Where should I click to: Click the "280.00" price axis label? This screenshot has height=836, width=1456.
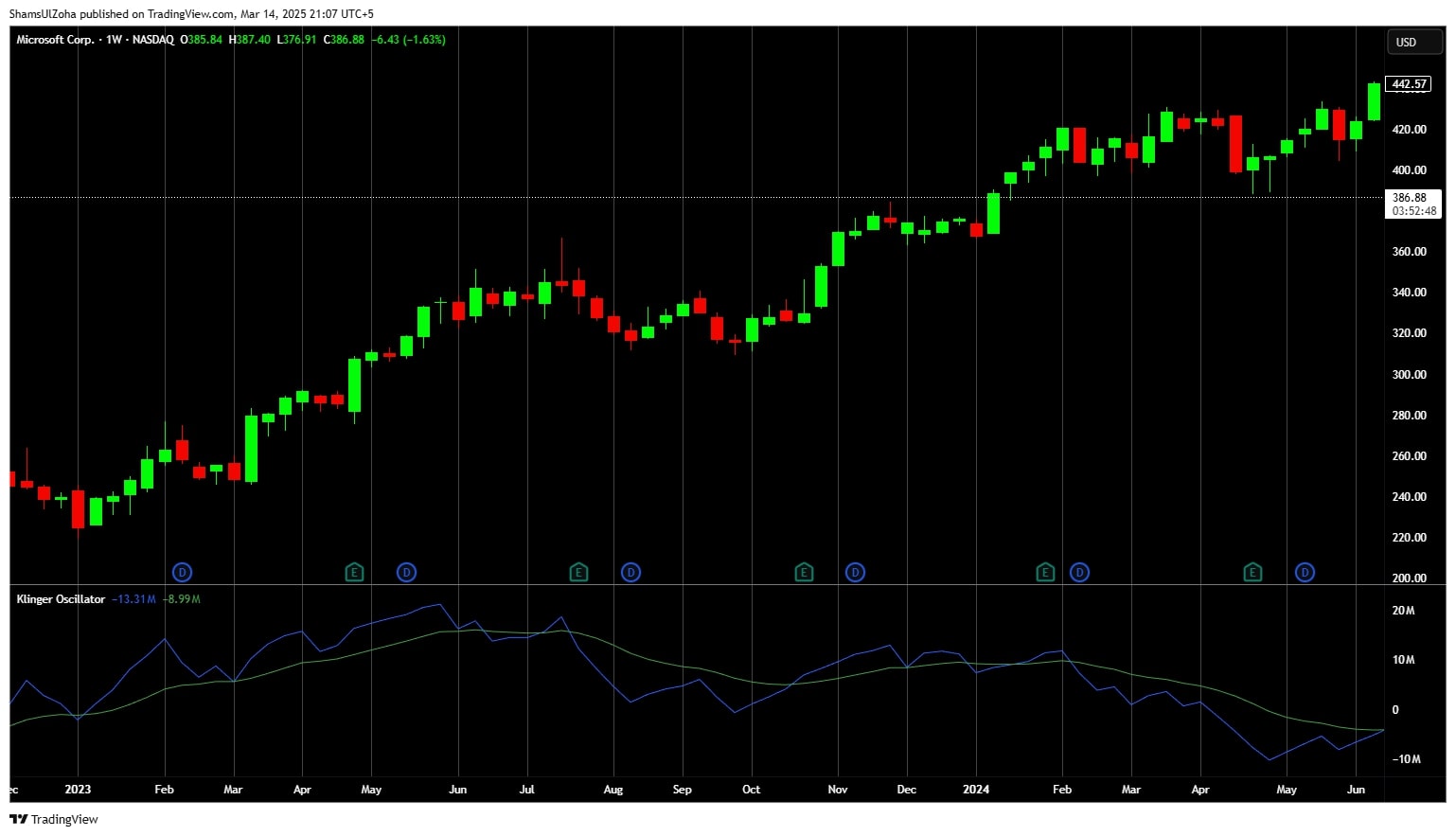point(1409,416)
